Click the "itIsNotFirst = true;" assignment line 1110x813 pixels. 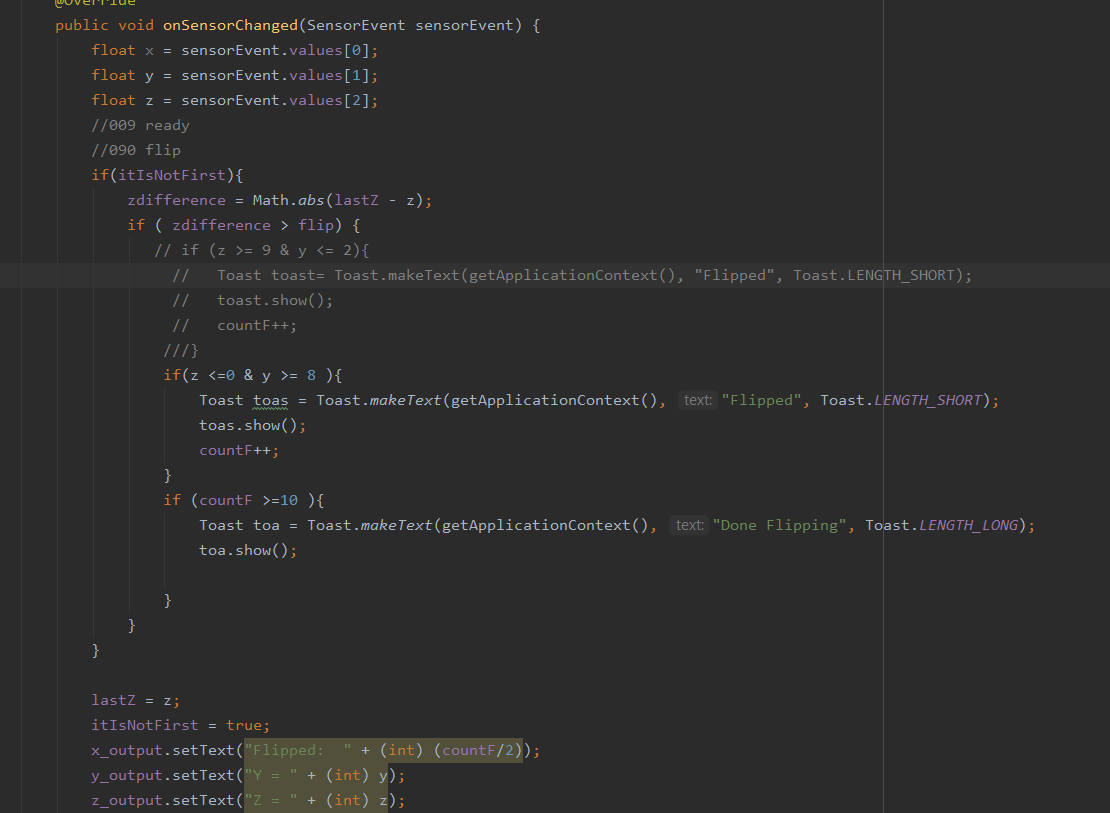[181, 725]
